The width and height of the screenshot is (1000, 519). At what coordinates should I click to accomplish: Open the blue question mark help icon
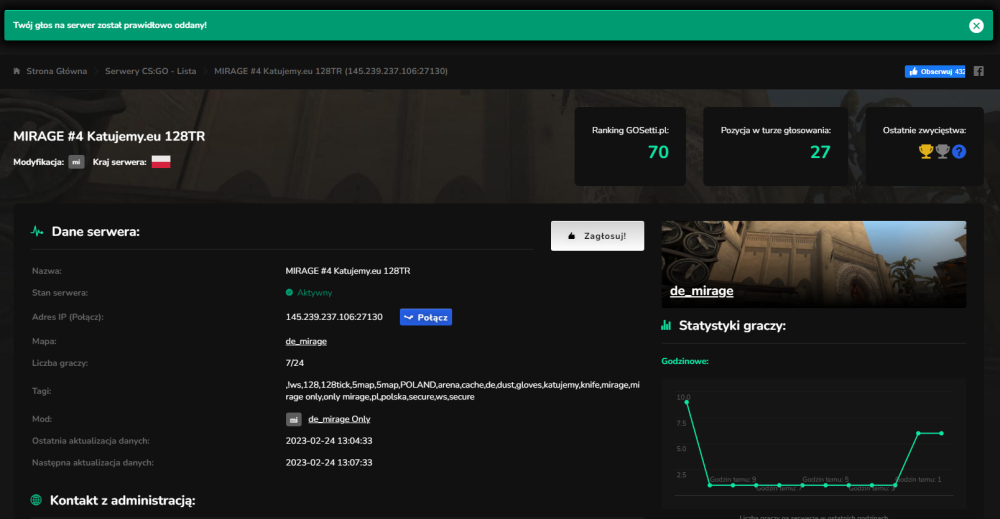(959, 152)
